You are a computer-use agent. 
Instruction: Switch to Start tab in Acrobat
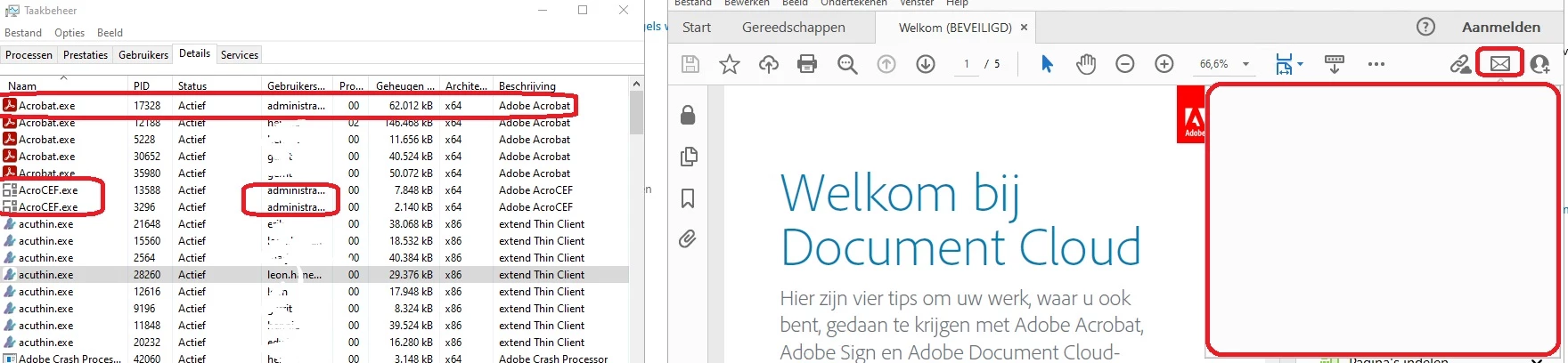(x=697, y=27)
